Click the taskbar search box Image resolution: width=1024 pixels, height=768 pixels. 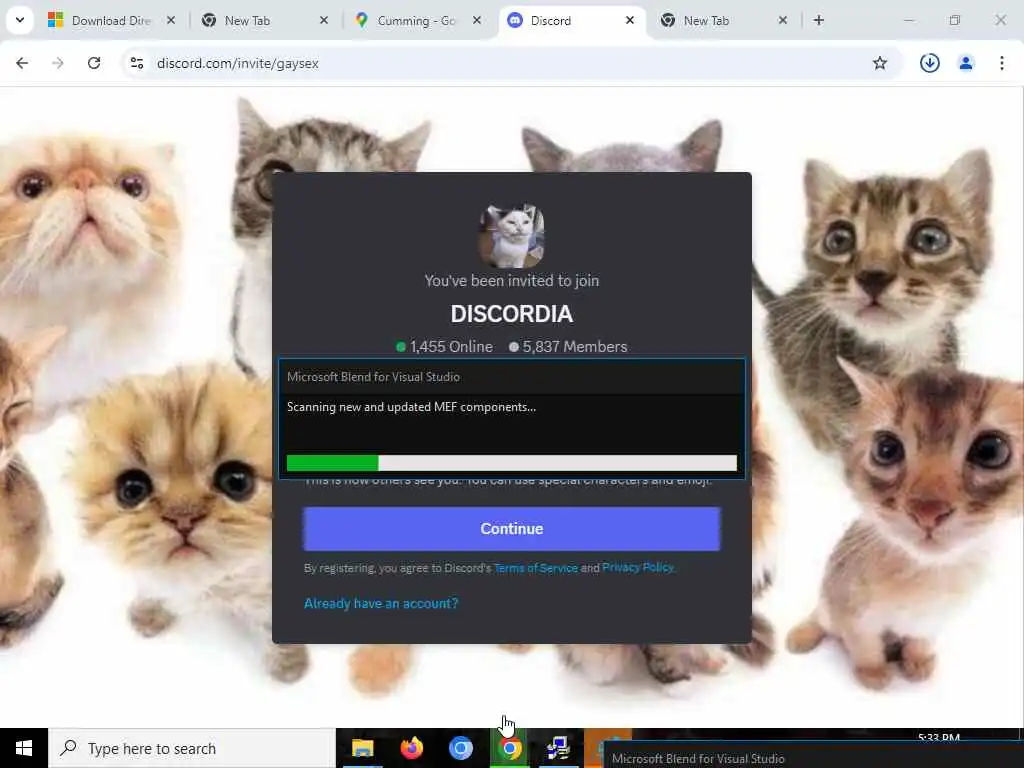[192, 748]
